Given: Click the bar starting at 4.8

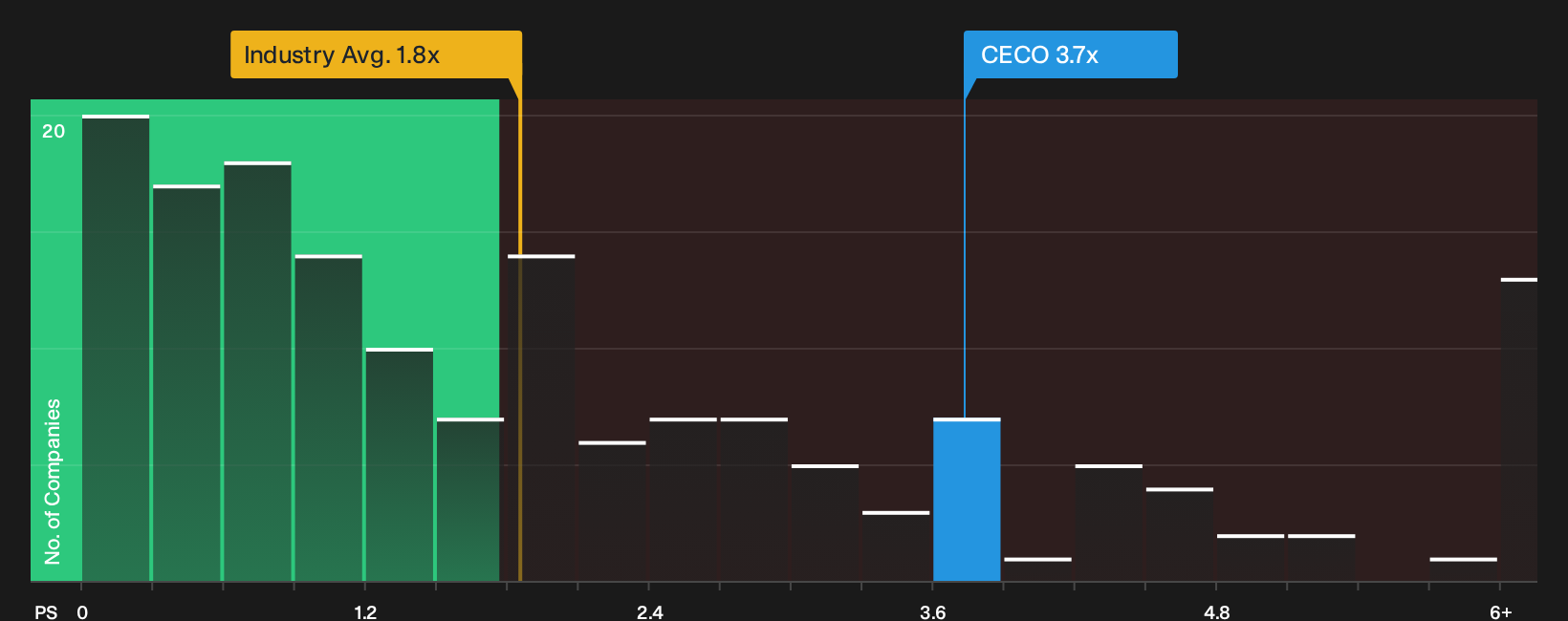Looking at the screenshot, I should (1251, 558).
